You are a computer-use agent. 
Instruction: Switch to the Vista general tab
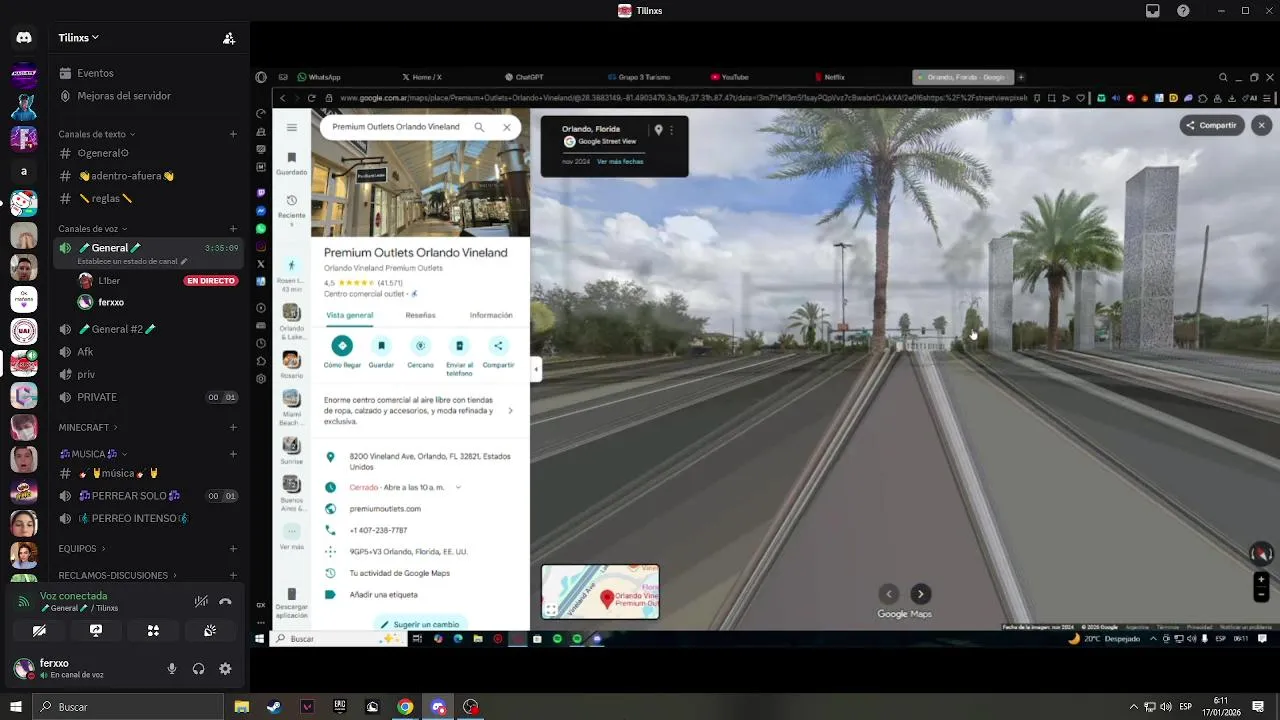coord(349,315)
